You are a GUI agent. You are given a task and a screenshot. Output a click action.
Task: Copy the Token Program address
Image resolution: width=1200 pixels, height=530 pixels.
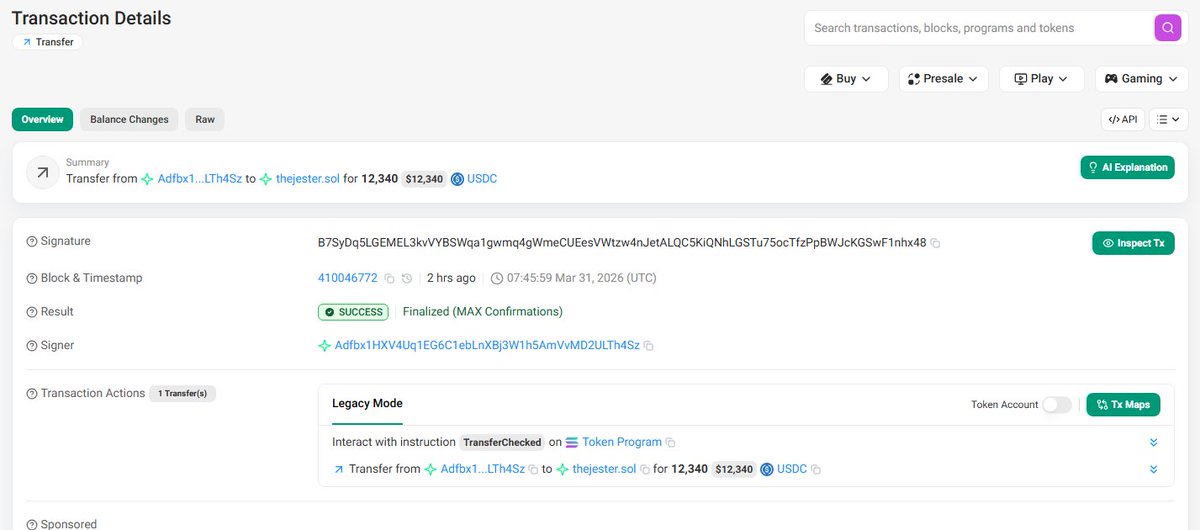[671, 442]
